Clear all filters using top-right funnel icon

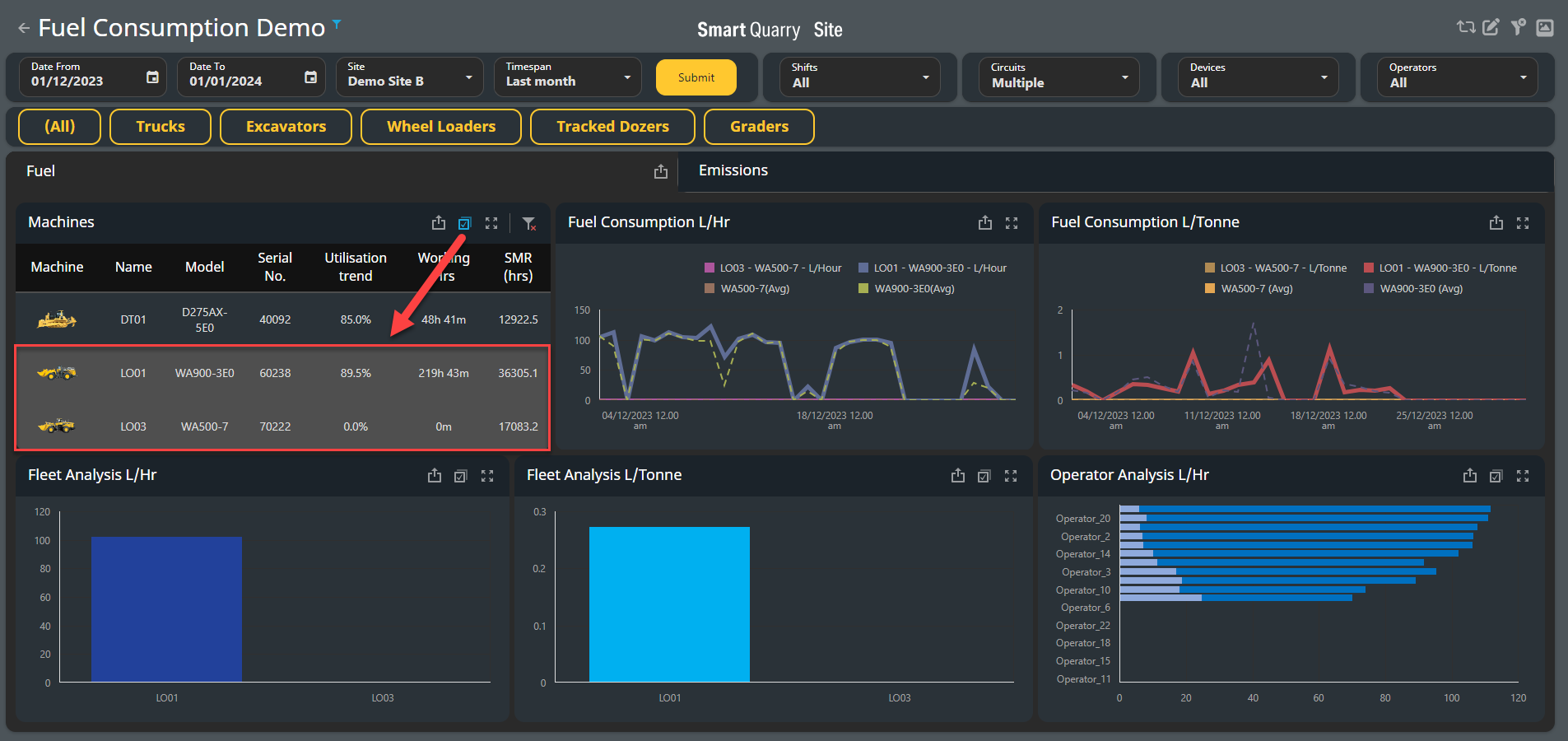tap(1519, 27)
